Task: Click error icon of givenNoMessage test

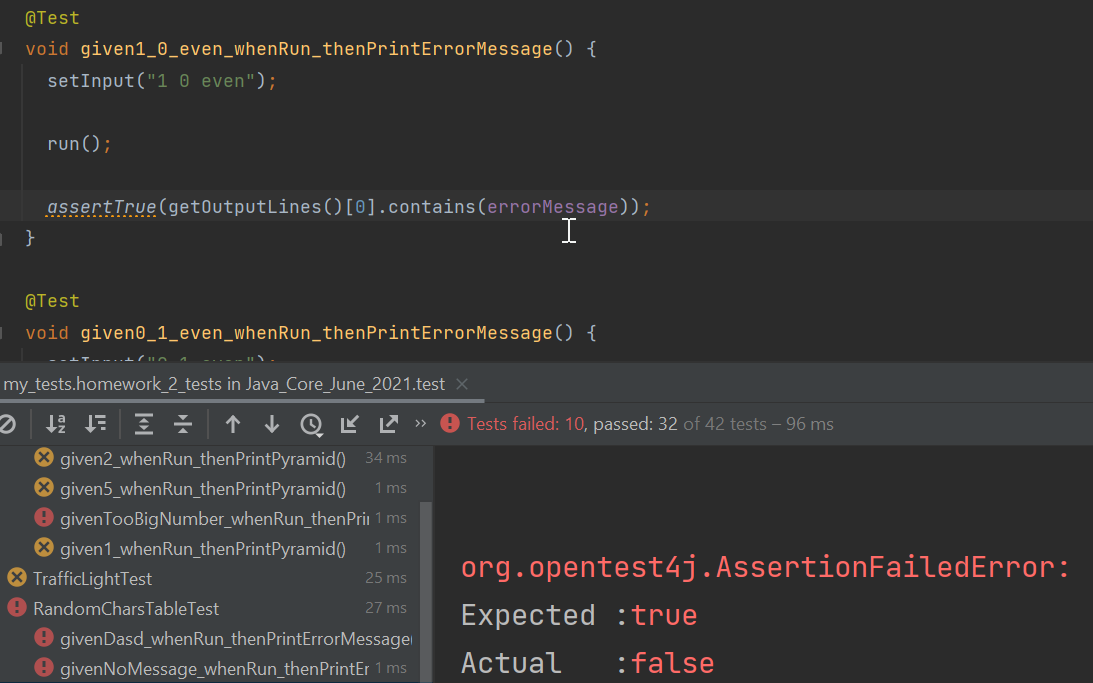Action: (x=44, y=667)
